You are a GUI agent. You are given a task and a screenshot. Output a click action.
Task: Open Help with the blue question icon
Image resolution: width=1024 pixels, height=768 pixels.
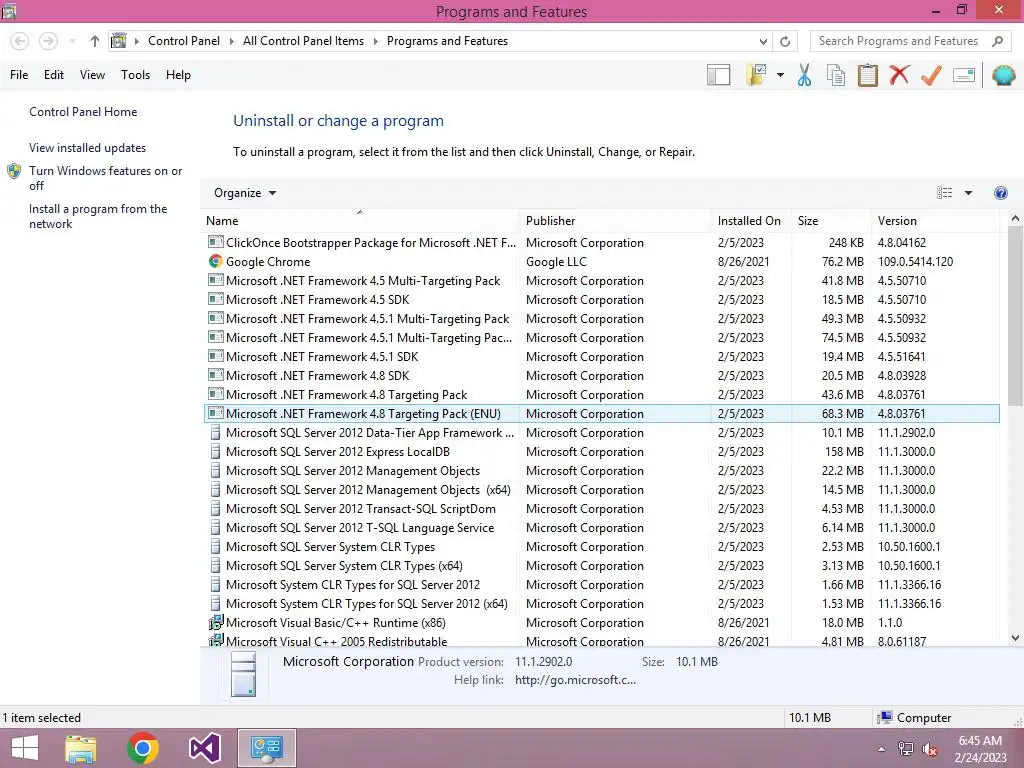1000,193
